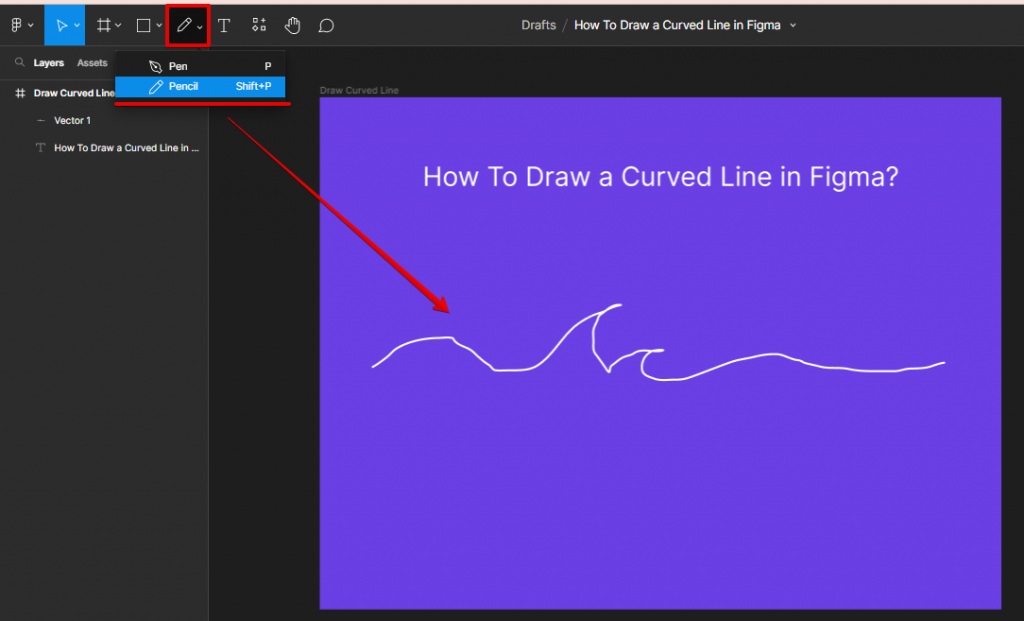Select the Text tool
The width and height of the screenshot is (1024, 621).
[x=224, y=24]
